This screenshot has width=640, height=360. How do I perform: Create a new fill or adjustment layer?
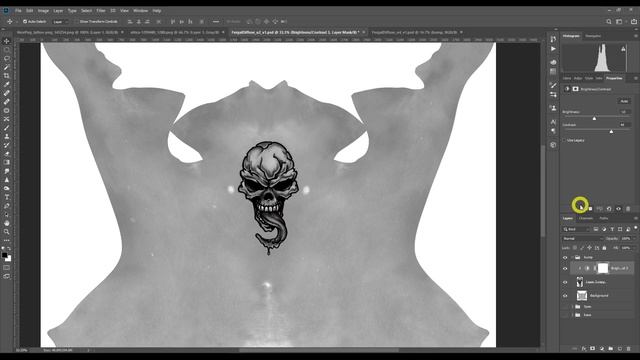tap(602, 349)
